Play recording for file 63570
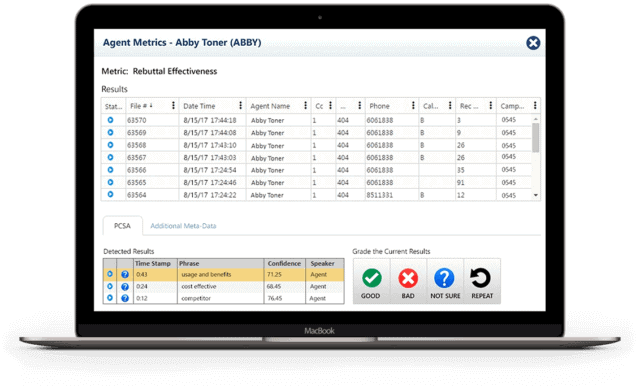The width and height of the screenshot is (640, 386). coord(110,120)
